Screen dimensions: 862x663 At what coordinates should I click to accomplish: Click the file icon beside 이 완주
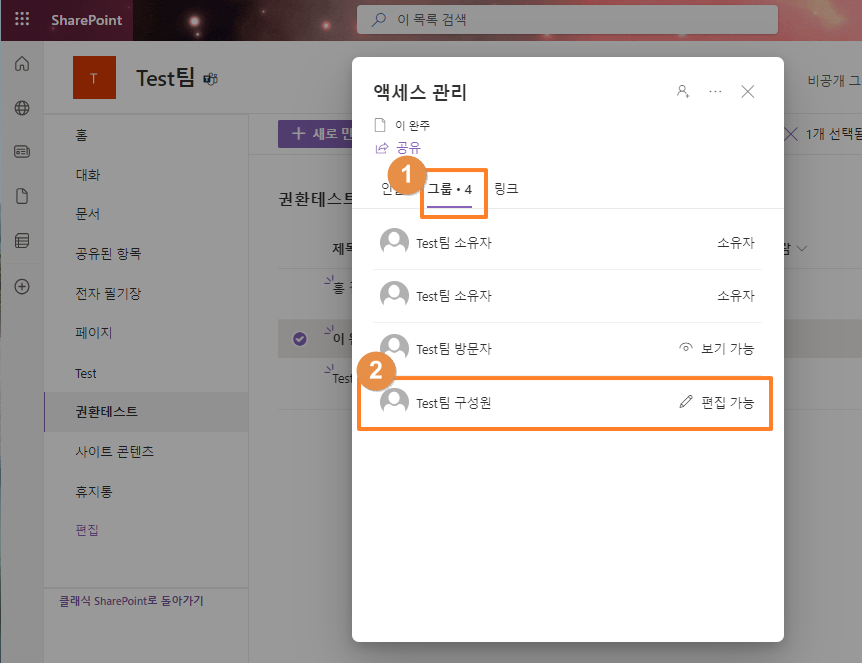380,125
